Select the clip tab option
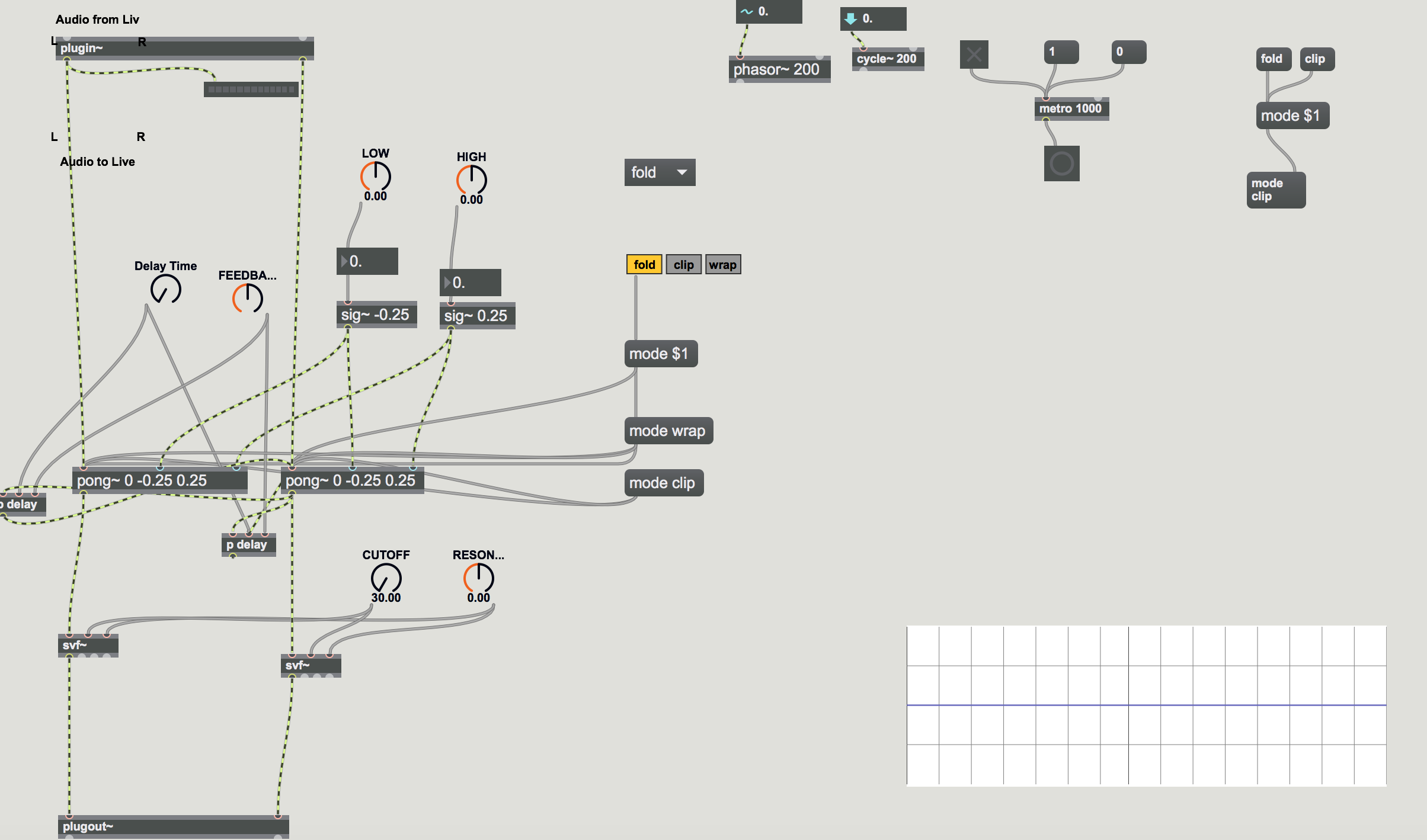 pos(683,265)
